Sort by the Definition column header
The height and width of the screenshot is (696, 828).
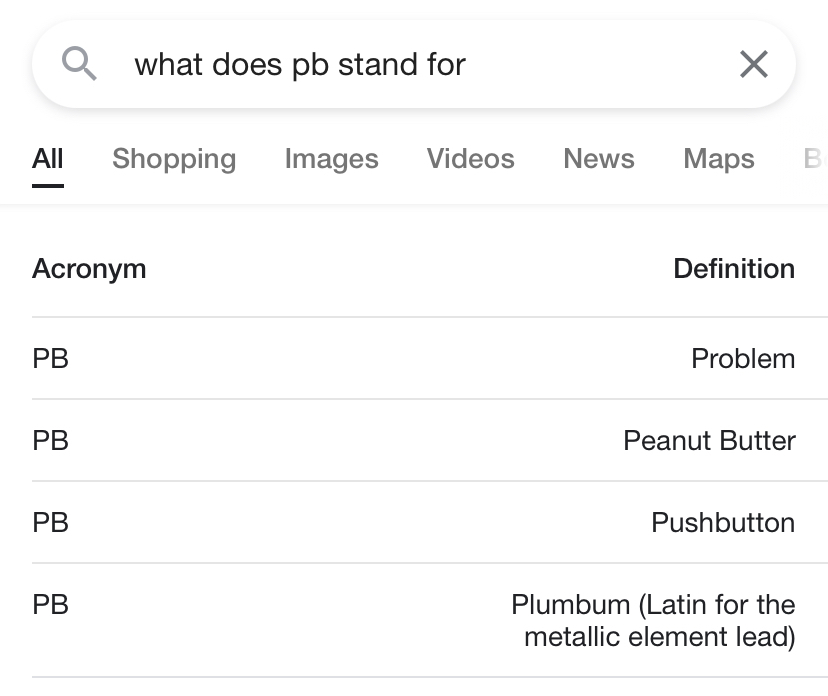point(735,268)
